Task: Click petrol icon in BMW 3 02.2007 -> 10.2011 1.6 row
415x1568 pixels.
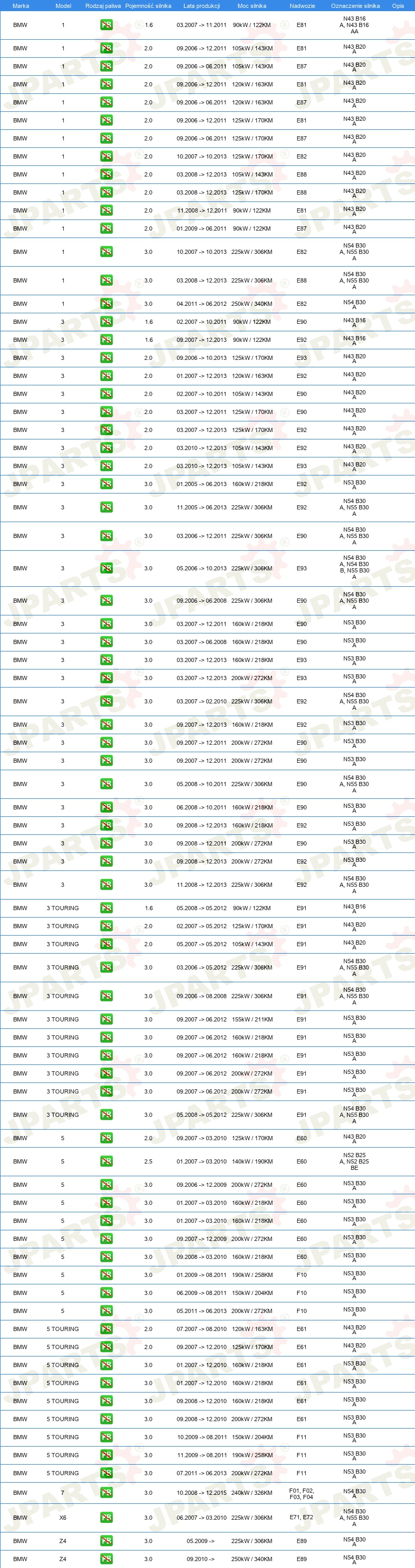Action: coord(106,322)
